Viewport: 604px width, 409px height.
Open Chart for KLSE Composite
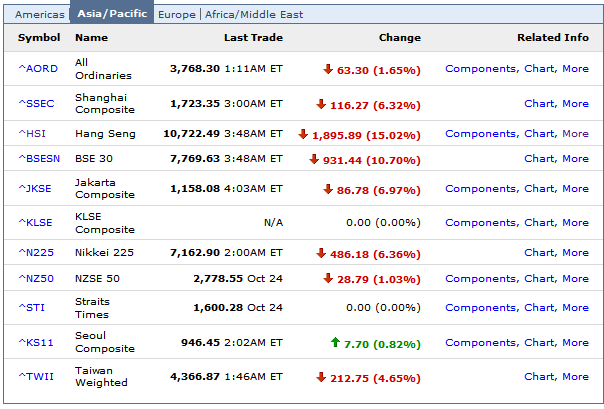539,223
